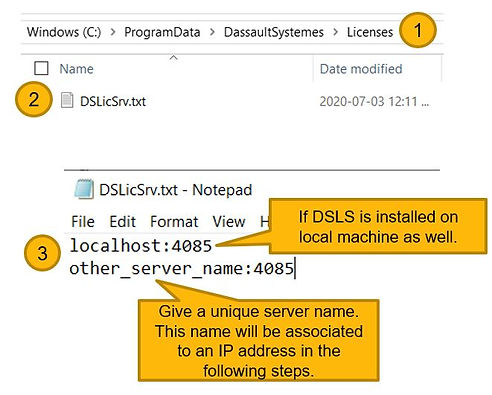Click the sort arrow above the Name column
Image resolution: width=492 pixels, height=395 pixels.
pyautogui.click(x=173, y=58)
